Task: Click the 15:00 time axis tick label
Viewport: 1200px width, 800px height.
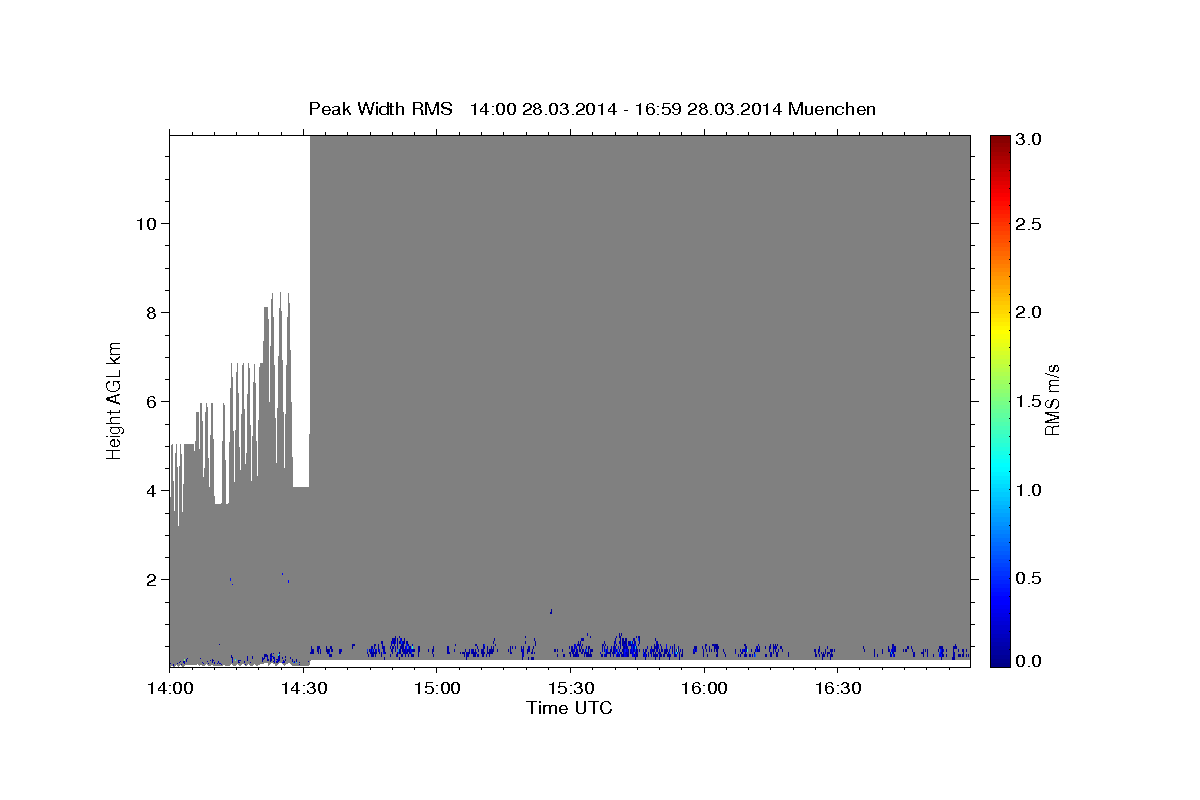Action: [x=436, y=690]
